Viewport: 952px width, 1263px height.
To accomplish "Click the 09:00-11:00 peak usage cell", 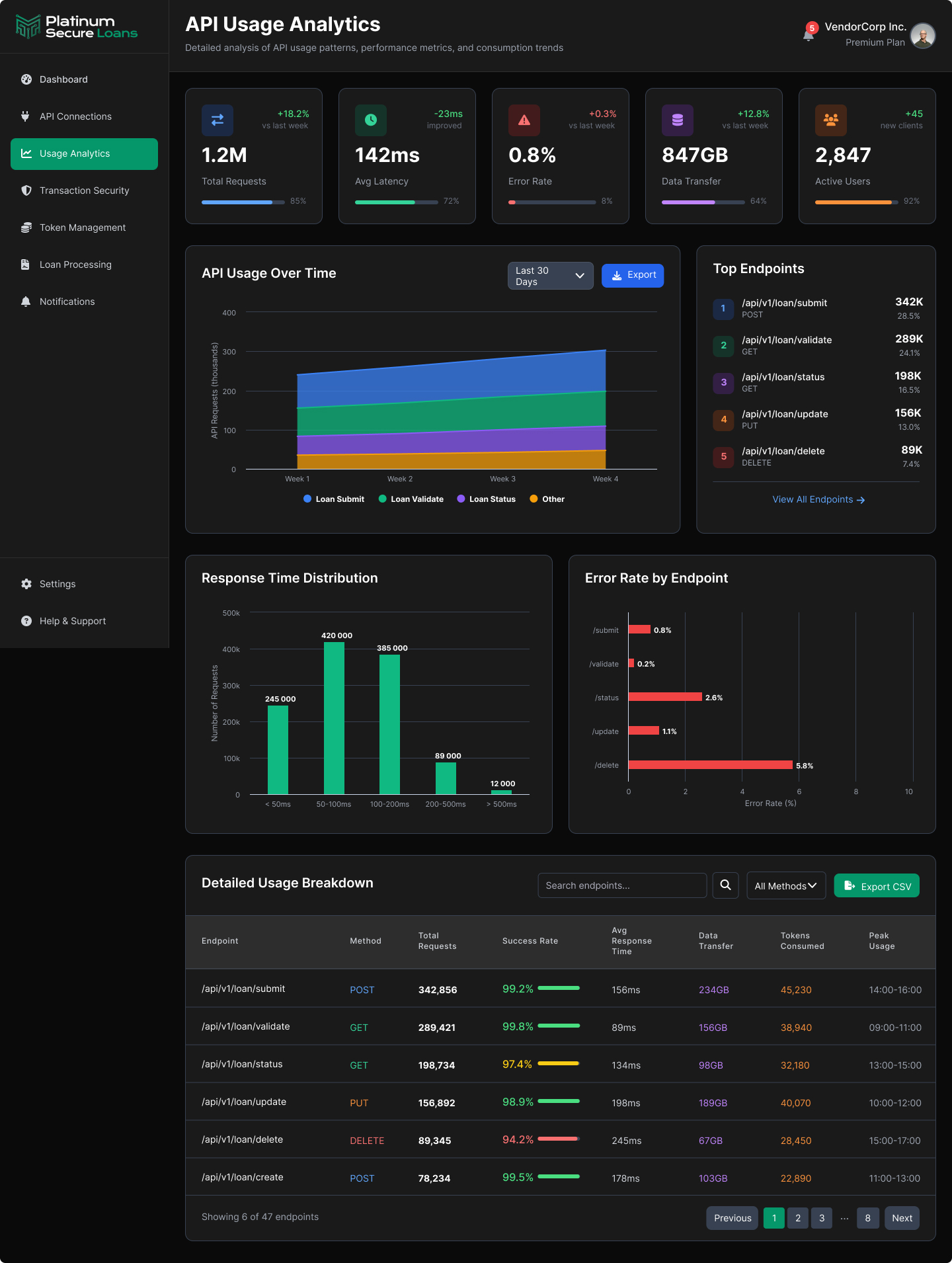I will (x=895, y=1028).
